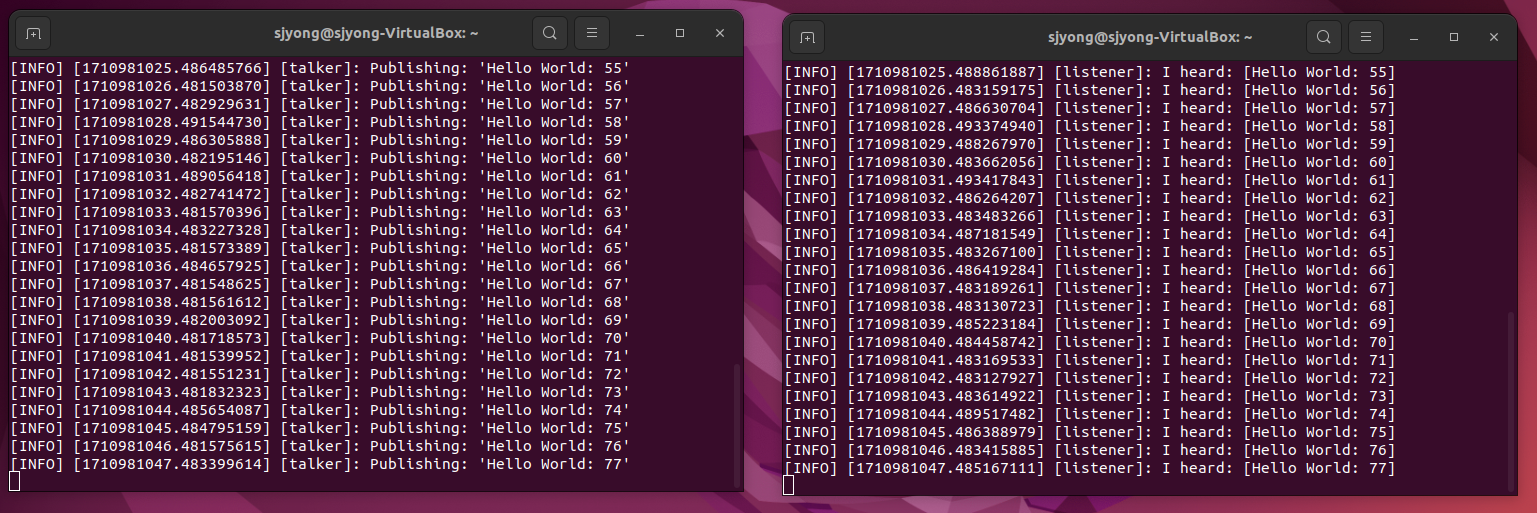Click listener line 'I heard: [Hello World: 69]'

1089,324
